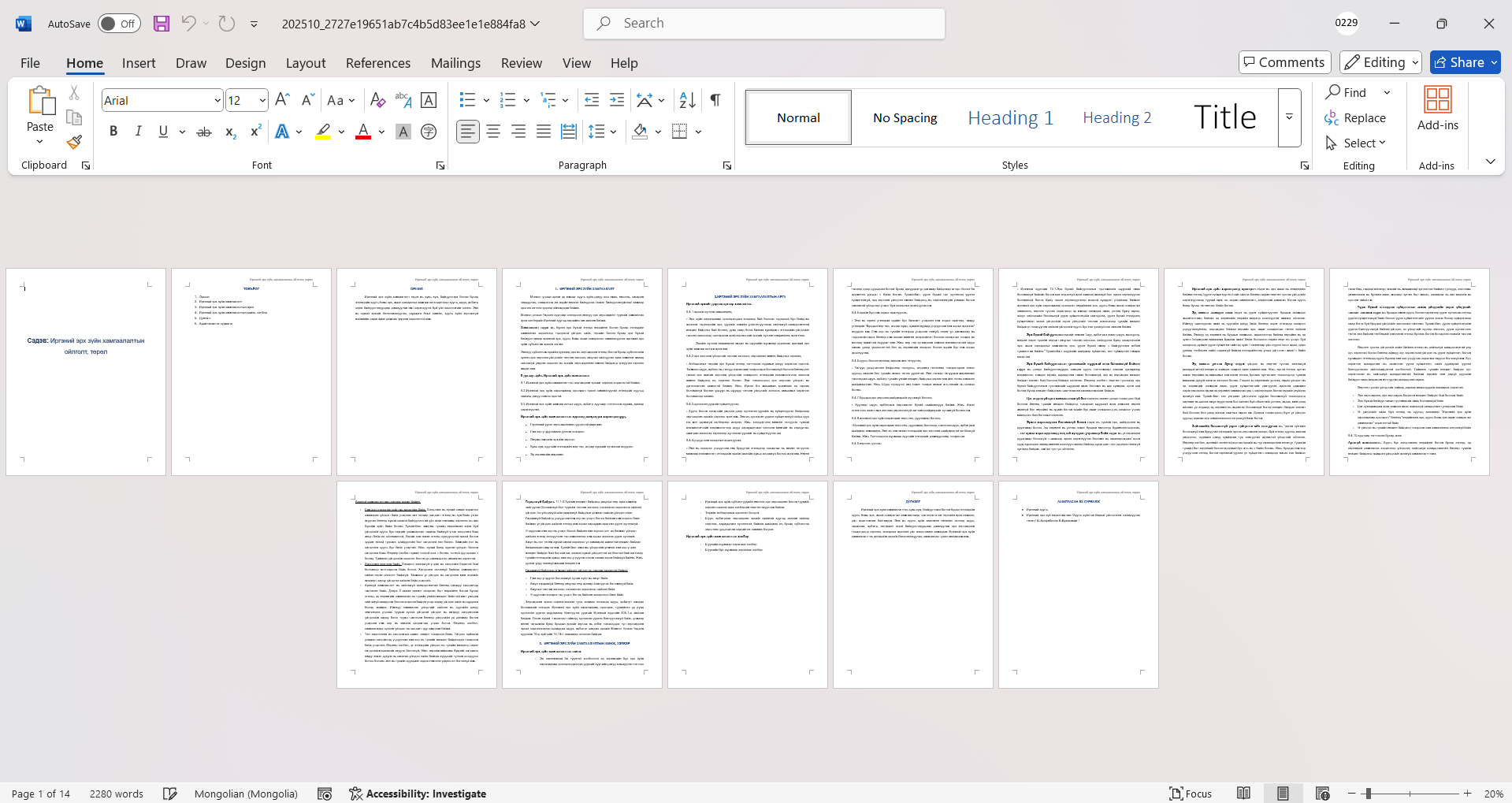Open the Editing mode dropdown
This screenshot has width=1512, height=803.
point(1380,62)
